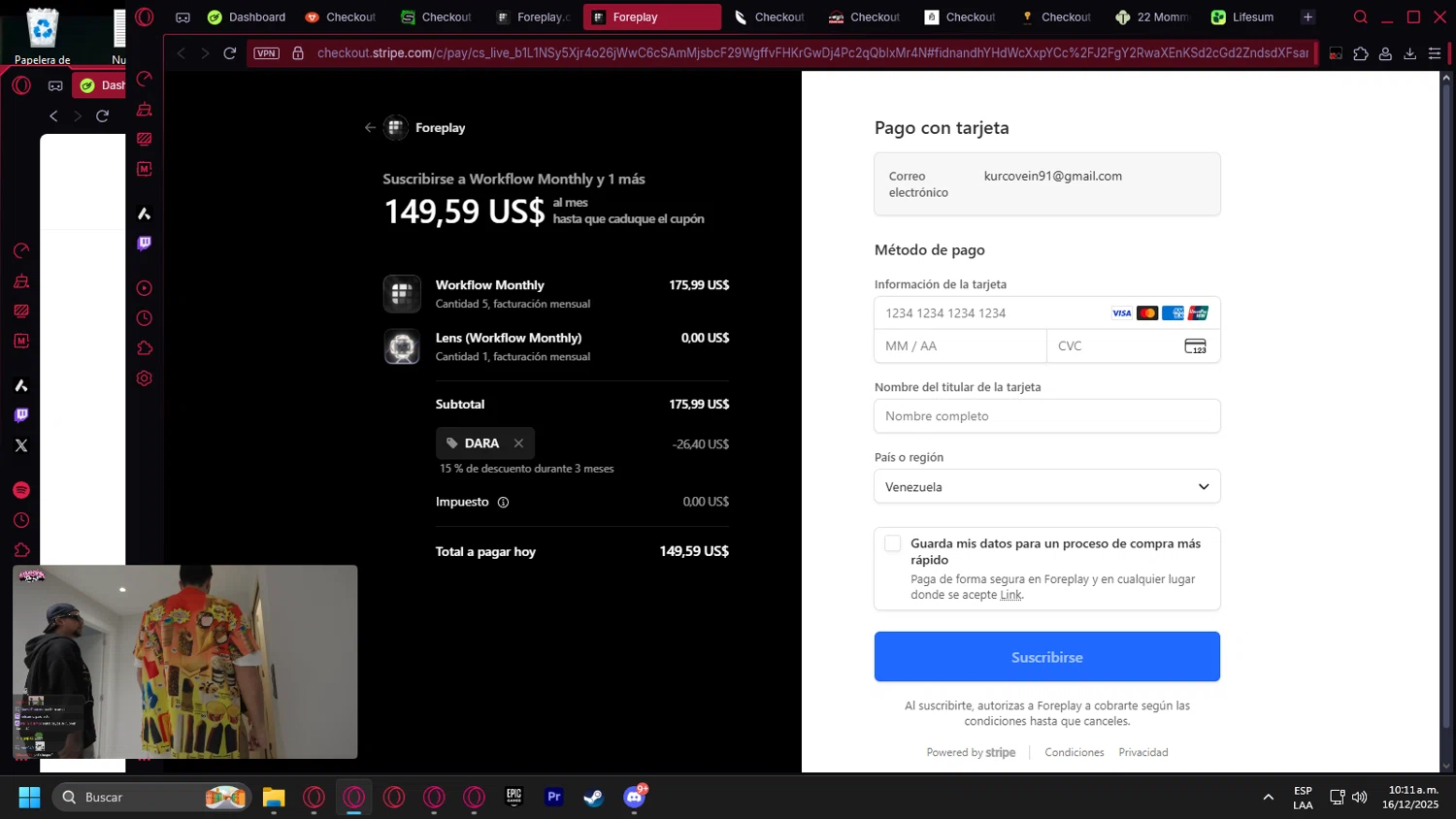Open the profile account icon in the toolbar

click(1385, 53)
